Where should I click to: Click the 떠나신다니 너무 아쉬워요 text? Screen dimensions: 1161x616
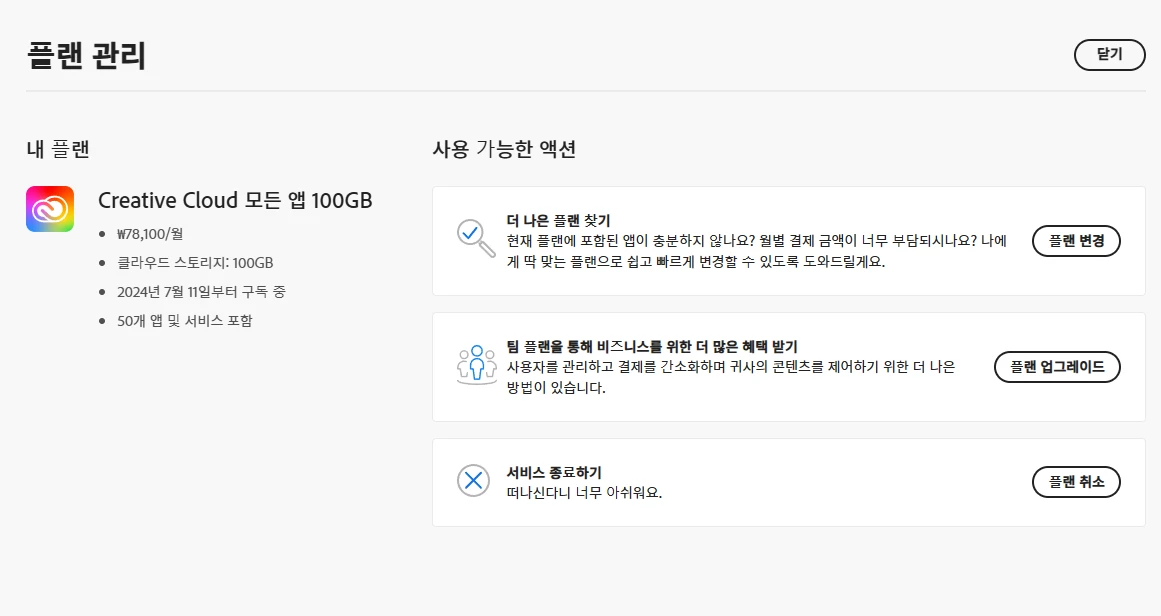coord(584,492)
